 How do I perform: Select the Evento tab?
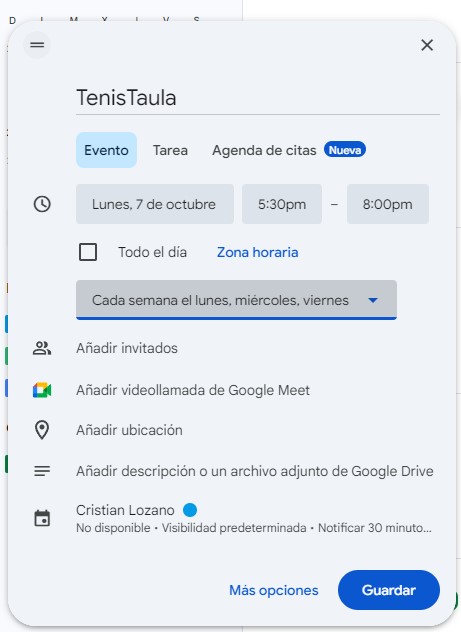click(106, 150)
